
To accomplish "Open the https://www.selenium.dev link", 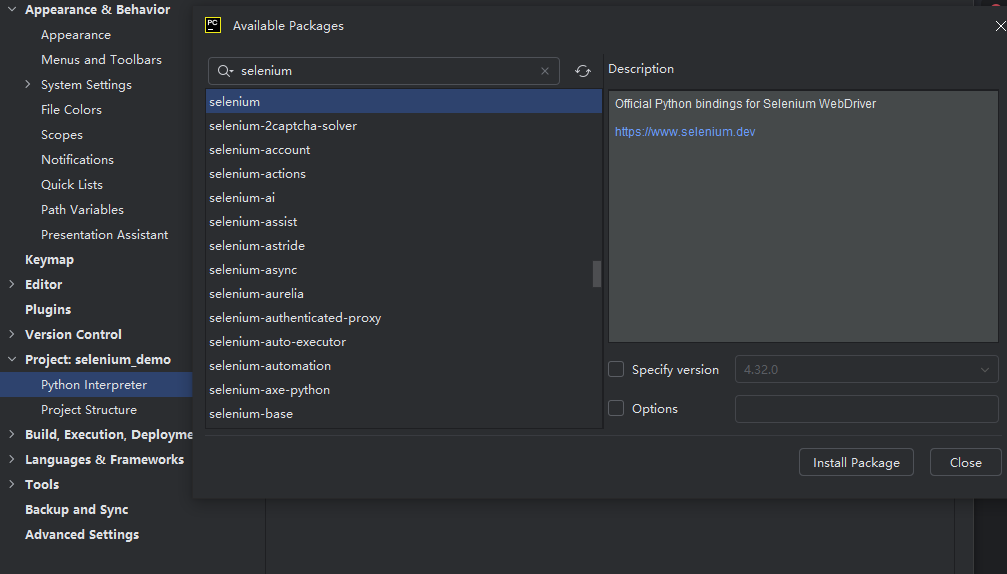I will [685, 132].
